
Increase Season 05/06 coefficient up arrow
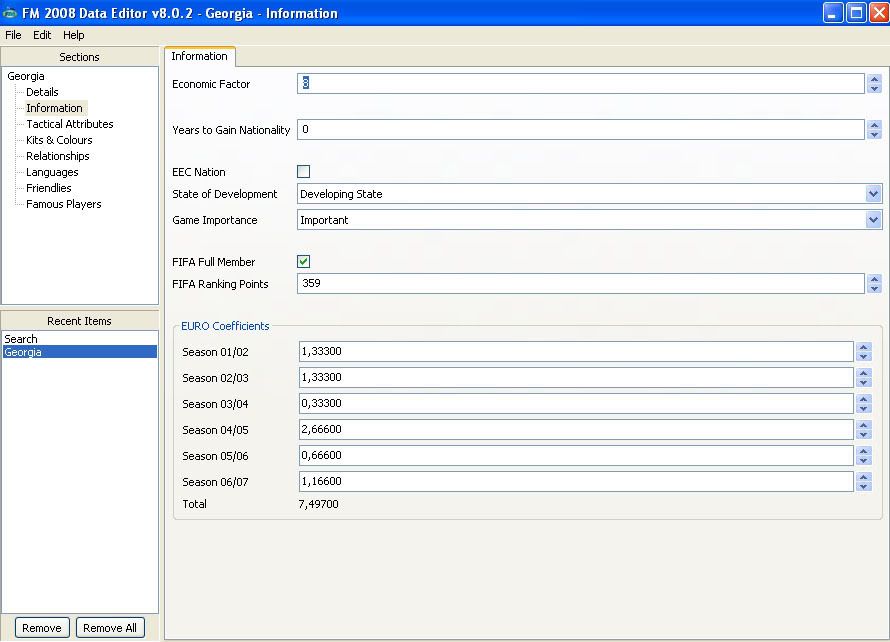(x=863, y=451)
